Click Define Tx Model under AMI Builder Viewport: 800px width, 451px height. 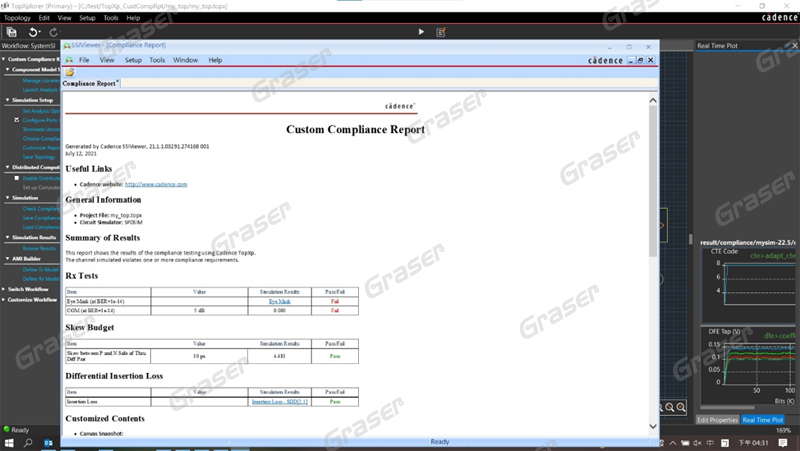[41, 269]
